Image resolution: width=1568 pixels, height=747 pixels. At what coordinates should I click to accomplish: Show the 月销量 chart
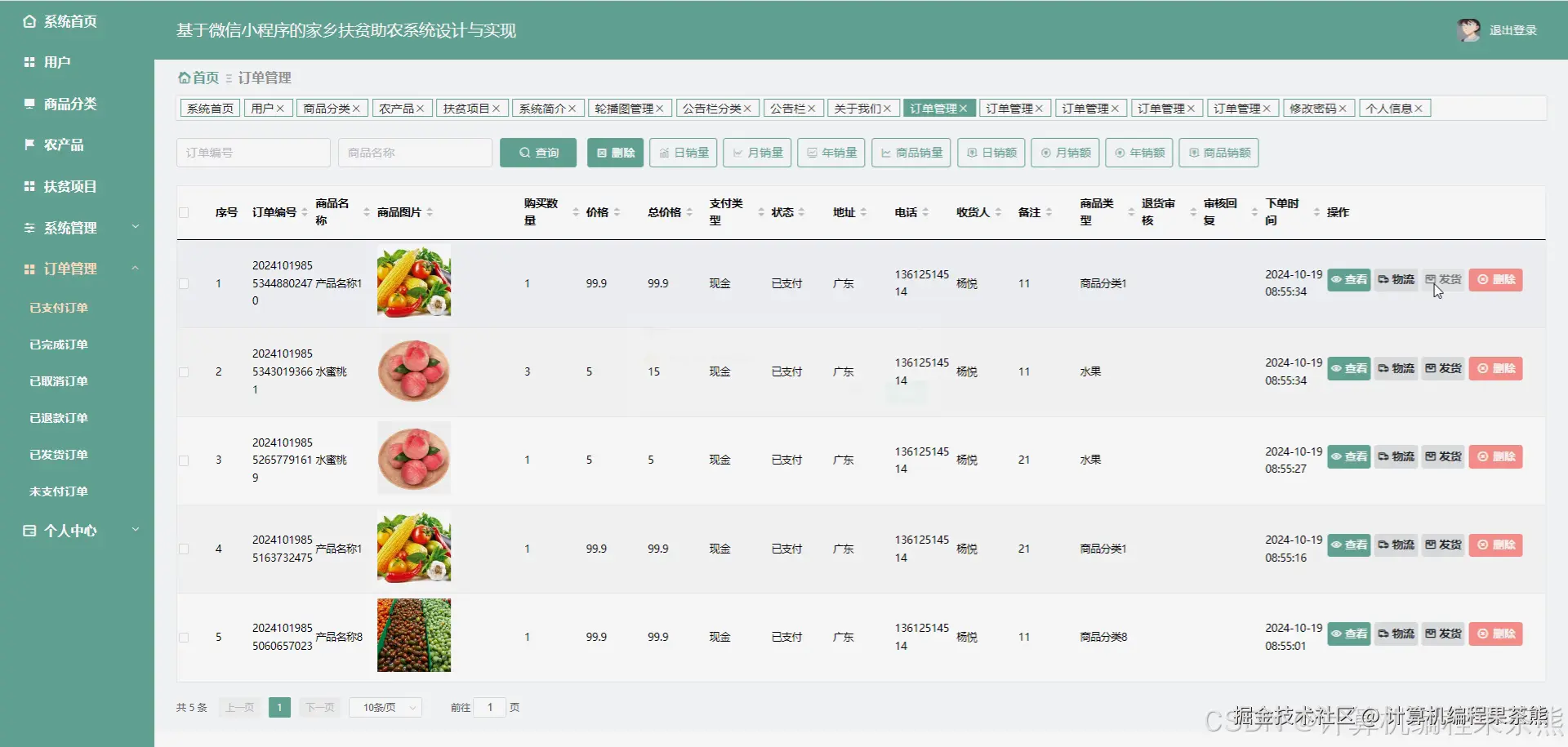(757, 153)
